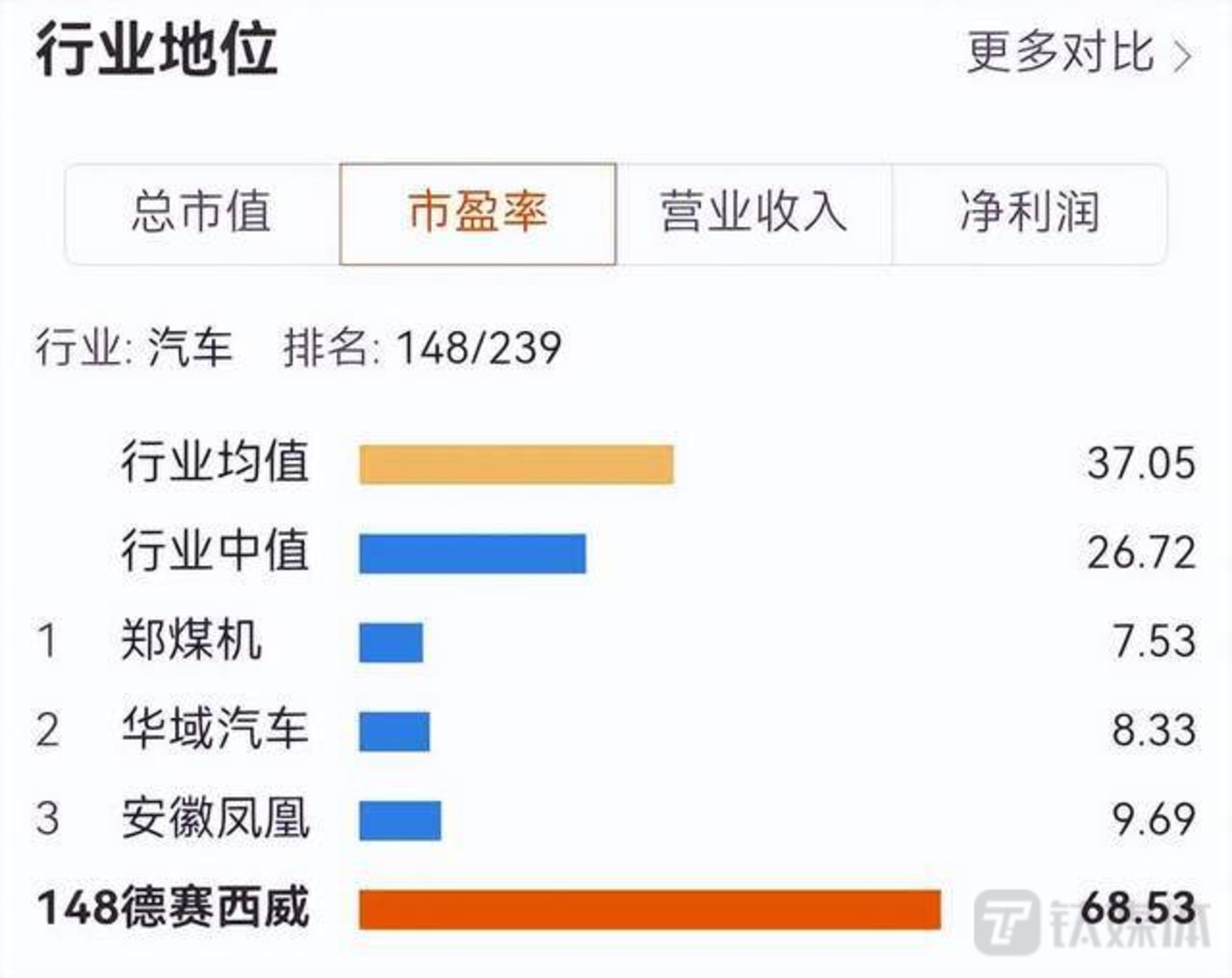
Task: Click the red 德赛西威 bar
Action: tap(649, 909)
